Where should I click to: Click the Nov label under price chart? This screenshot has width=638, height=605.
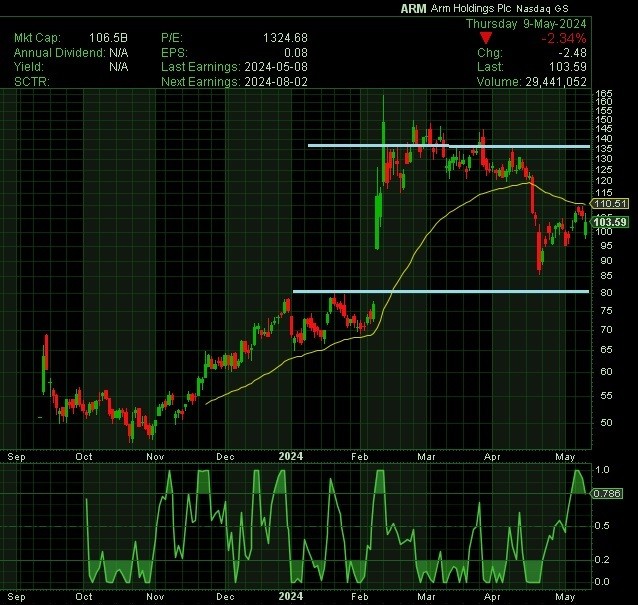point(155,457)
